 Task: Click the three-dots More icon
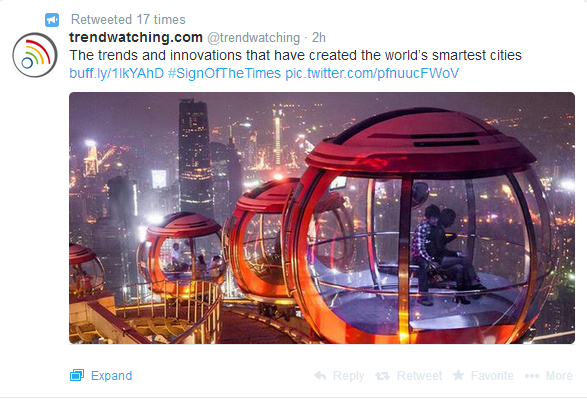(532, 376)
